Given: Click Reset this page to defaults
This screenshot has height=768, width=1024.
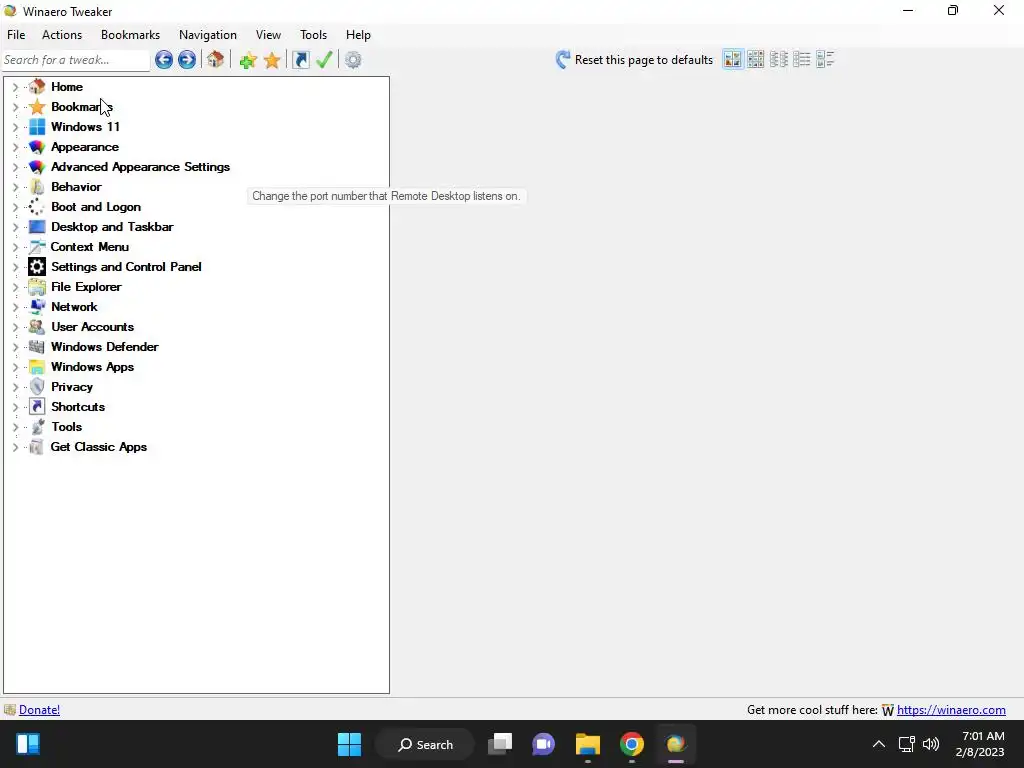Looking at the screenshot, I should click(634, 59).
